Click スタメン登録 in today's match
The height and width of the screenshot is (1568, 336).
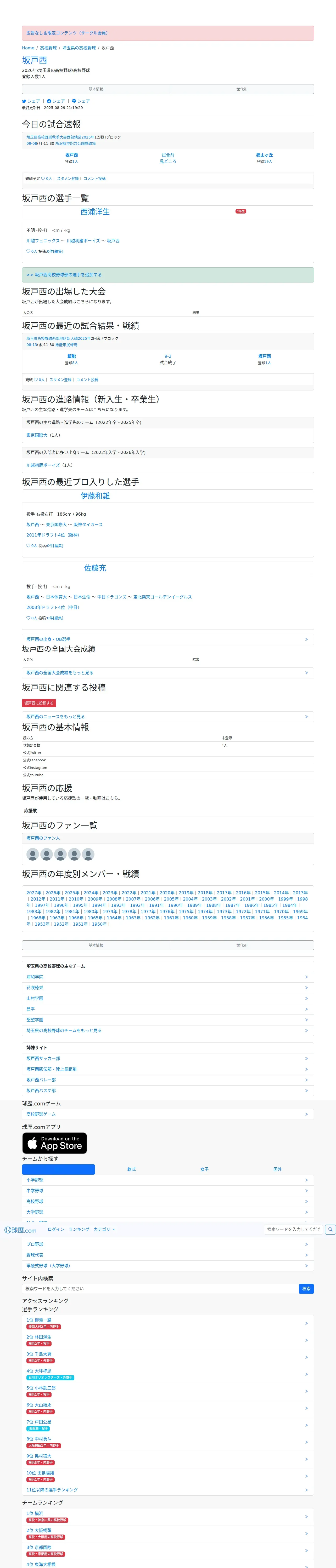(68, 178)
